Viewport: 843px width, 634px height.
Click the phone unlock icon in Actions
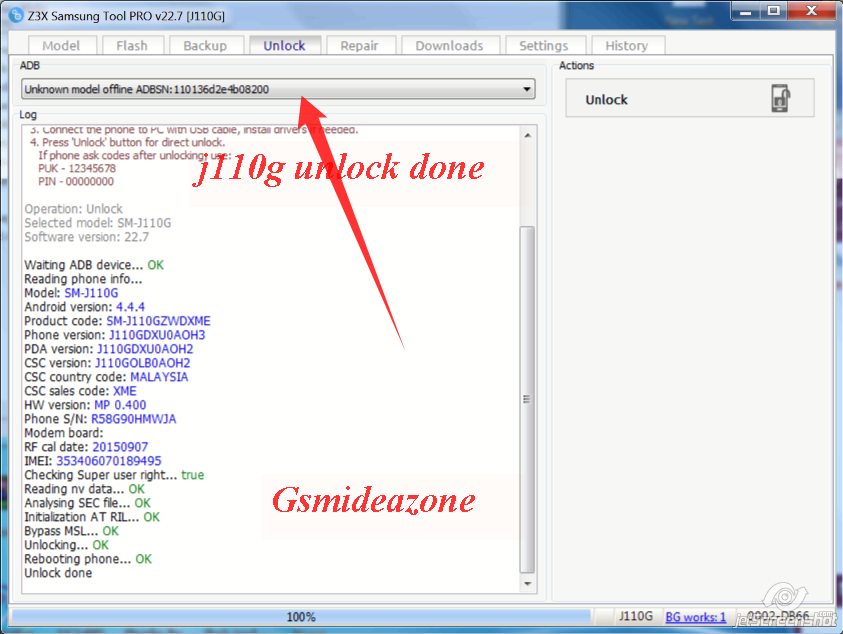pyautogui.click(x=781, y=98)
